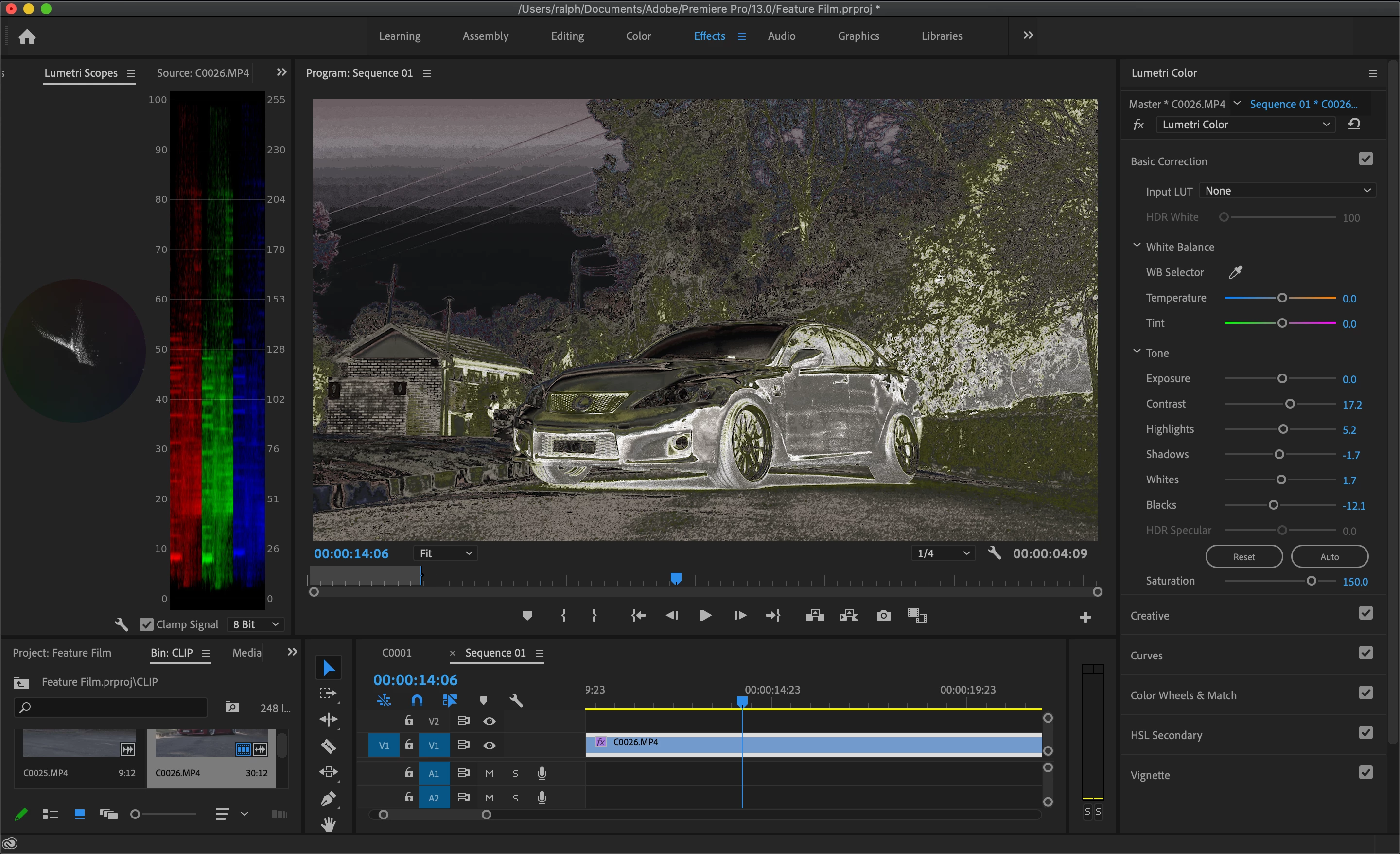This screenshot has height=854, width=1400.
Task: Pick the WB Selector eyedropper
Action: tap(1235, 272)
